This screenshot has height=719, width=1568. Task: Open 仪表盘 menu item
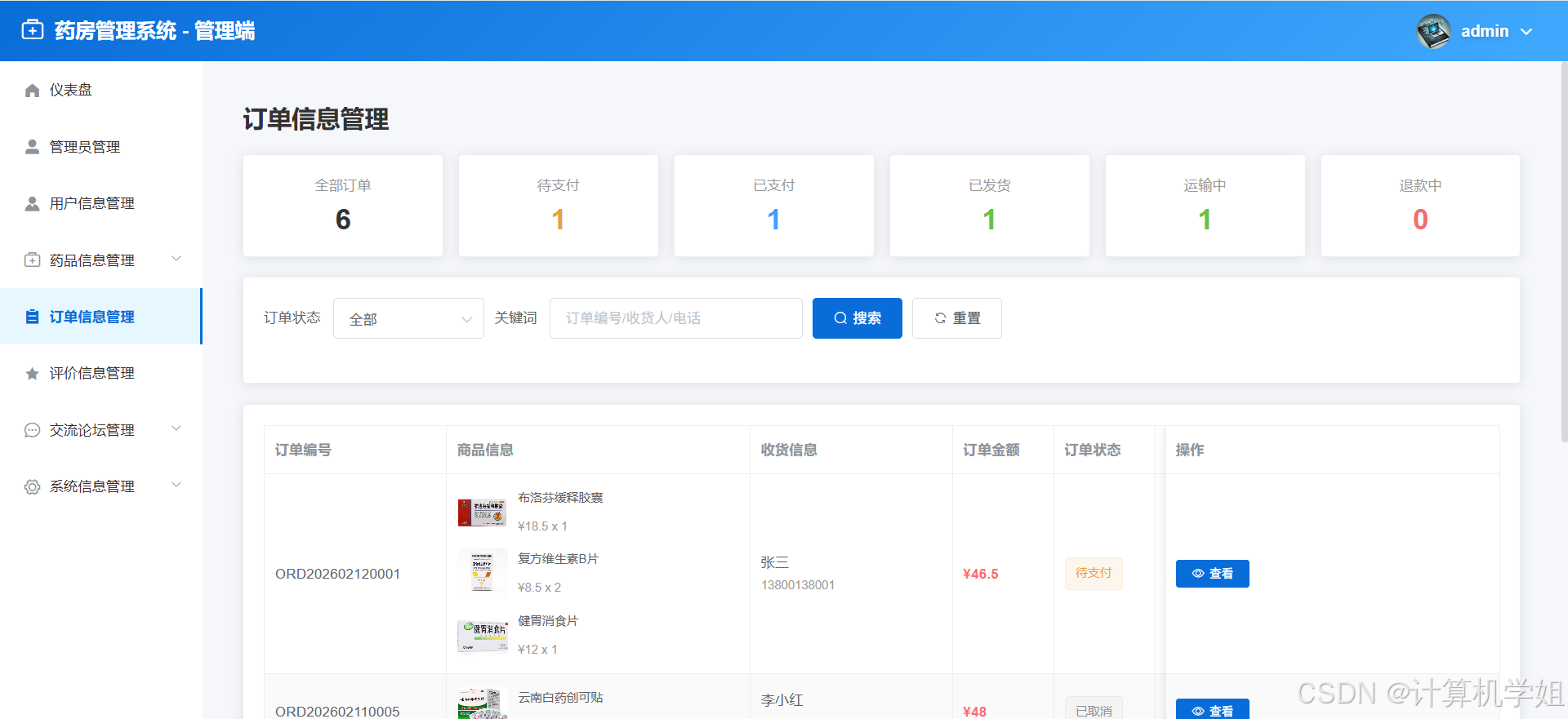pyautogui.click(x=101, y=90)
